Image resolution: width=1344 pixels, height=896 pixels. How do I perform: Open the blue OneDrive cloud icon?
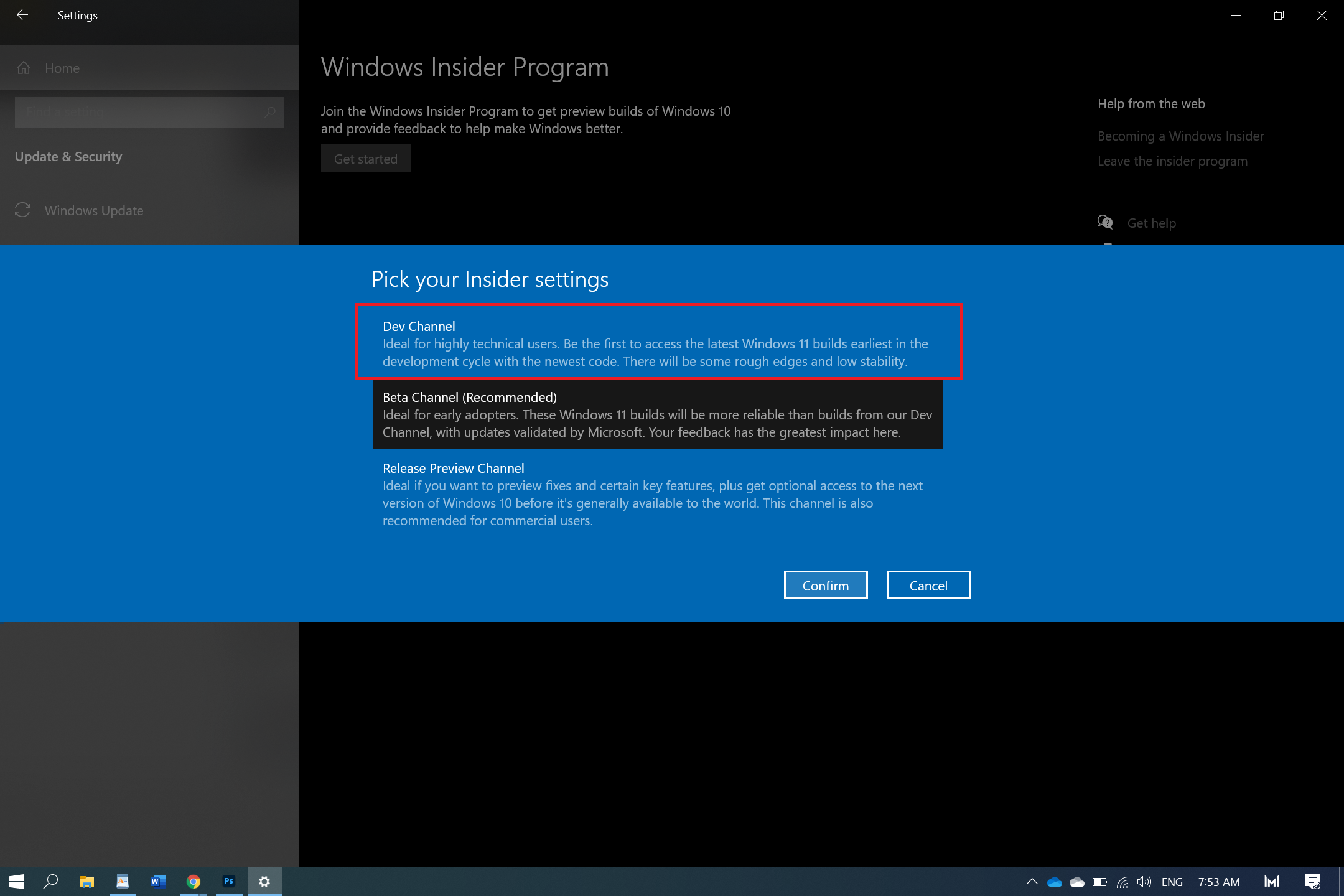[x=1055, y=882]
